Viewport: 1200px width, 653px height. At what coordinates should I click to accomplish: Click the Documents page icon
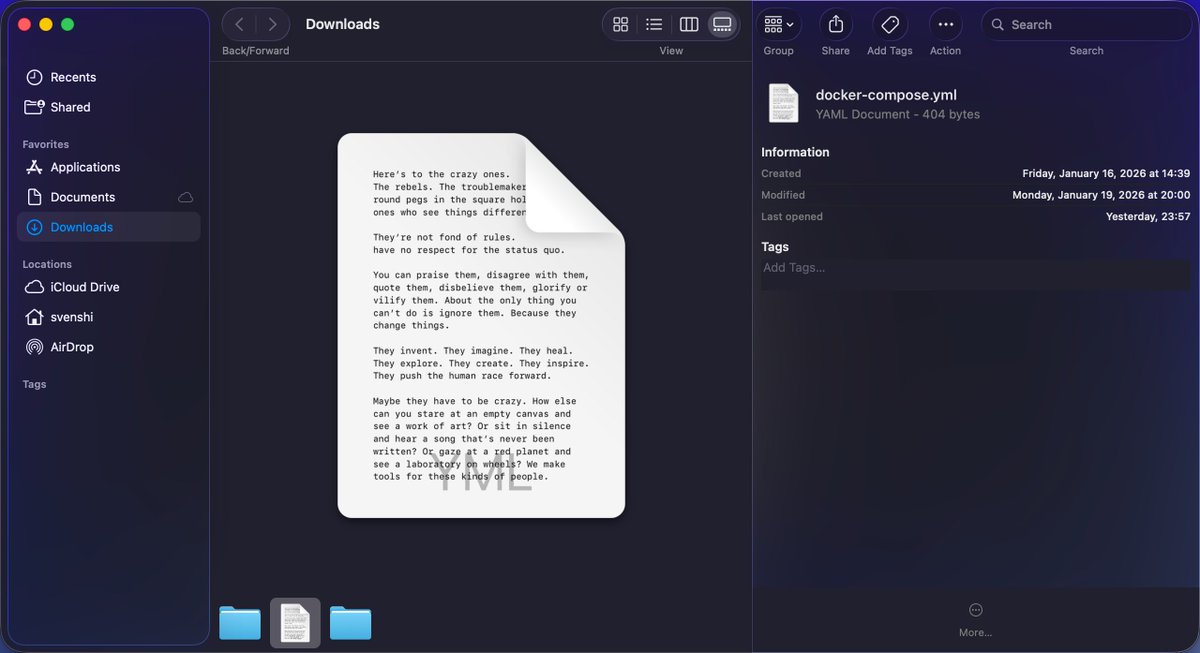click(x=34, y=197)
